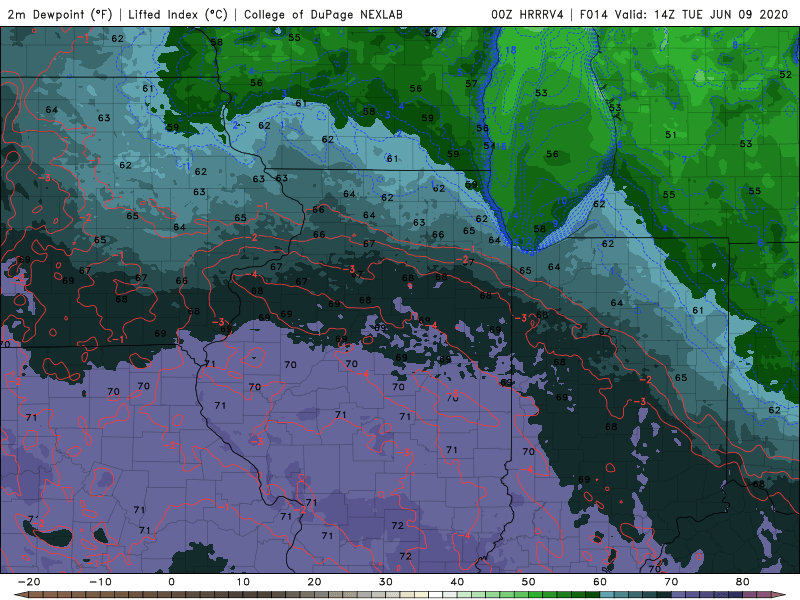Click the 10 label below the color scale
This screenshot has width=800, height=600.
(x=243, y=582)
